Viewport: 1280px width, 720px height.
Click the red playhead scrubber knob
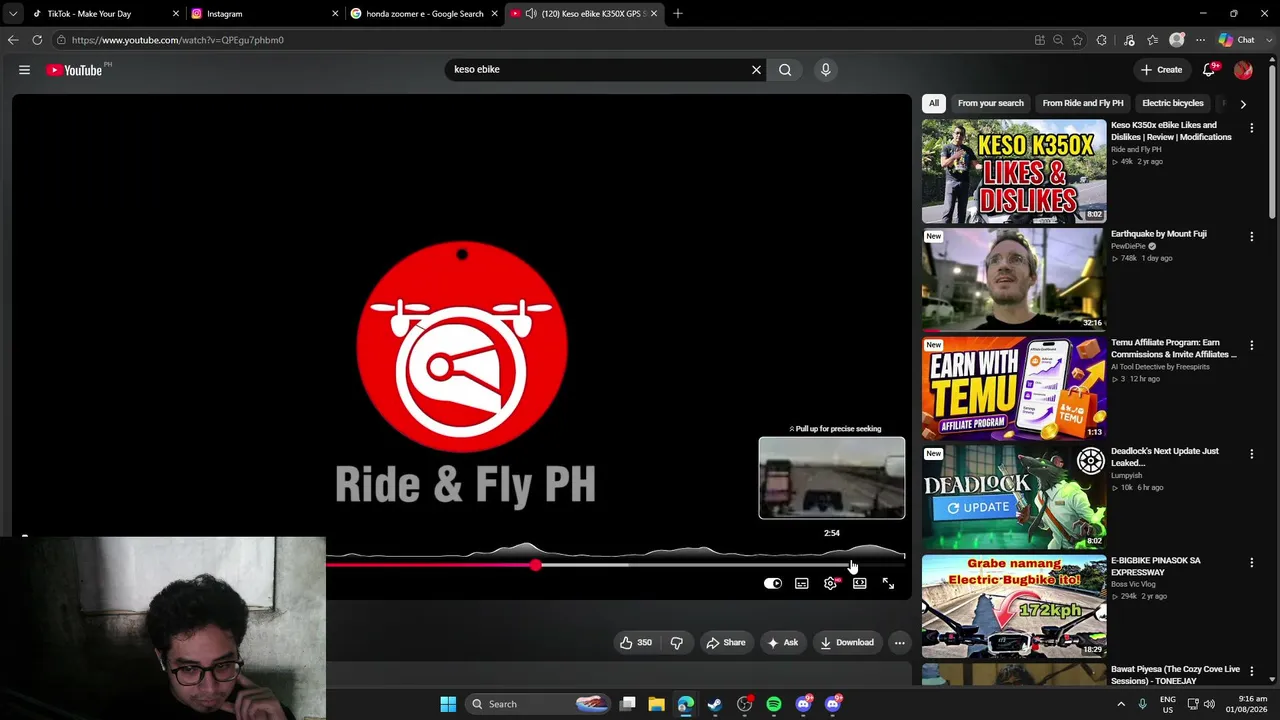coord(536,565)
